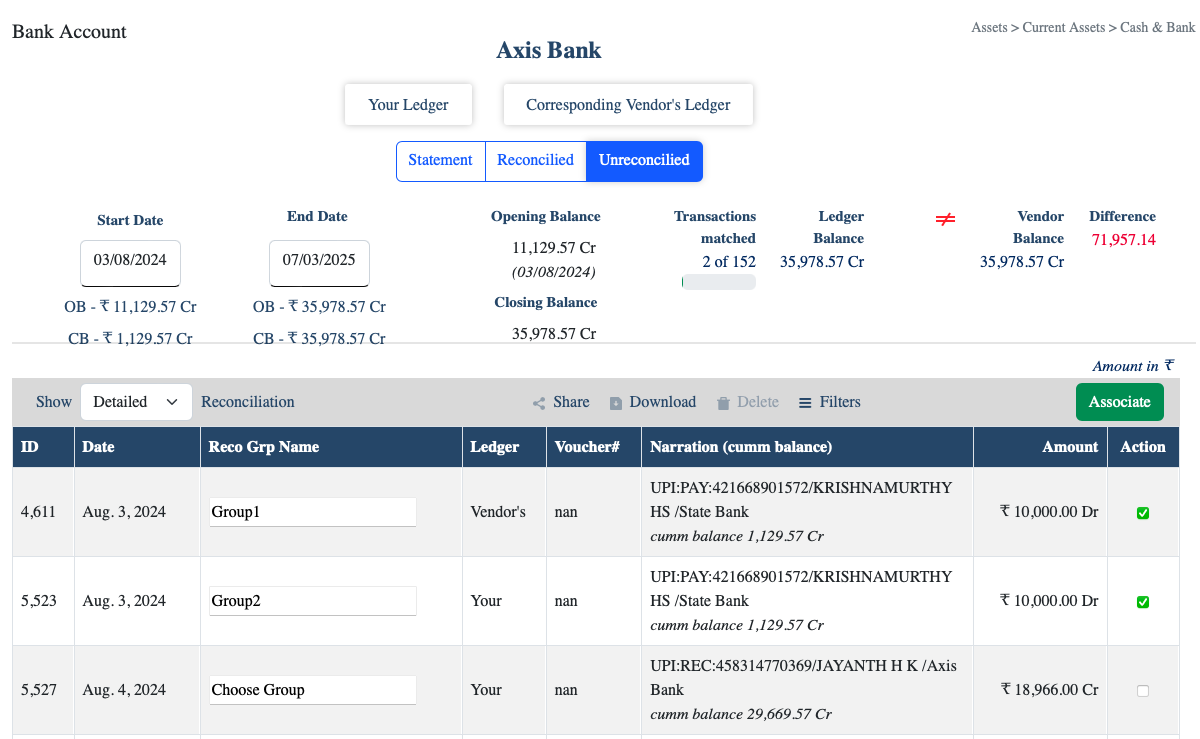This screenshot has width=1200, height=739.
Task: Click the ₹ 10,000.00 Dr amount in row 5,523
Action: (1049, 601)
